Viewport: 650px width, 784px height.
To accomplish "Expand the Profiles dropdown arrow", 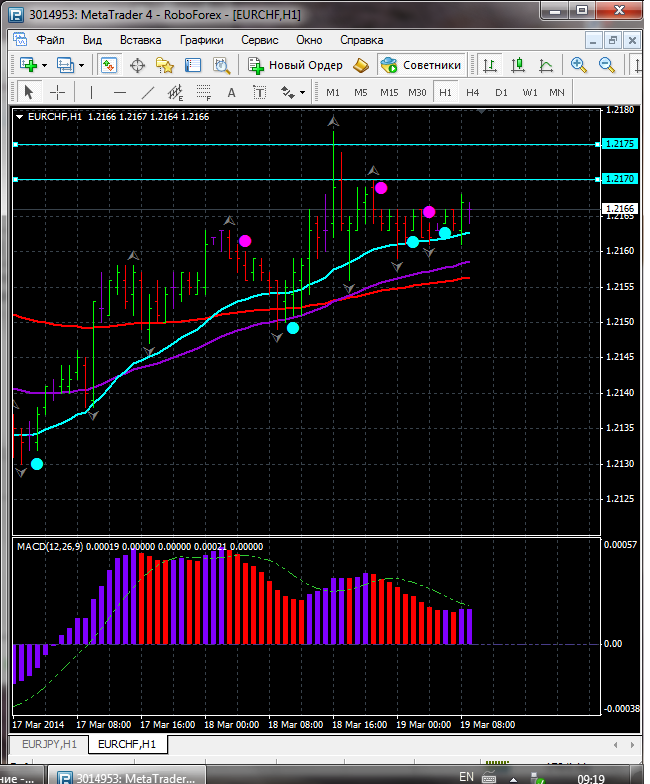I will click(x=82, y=66).
